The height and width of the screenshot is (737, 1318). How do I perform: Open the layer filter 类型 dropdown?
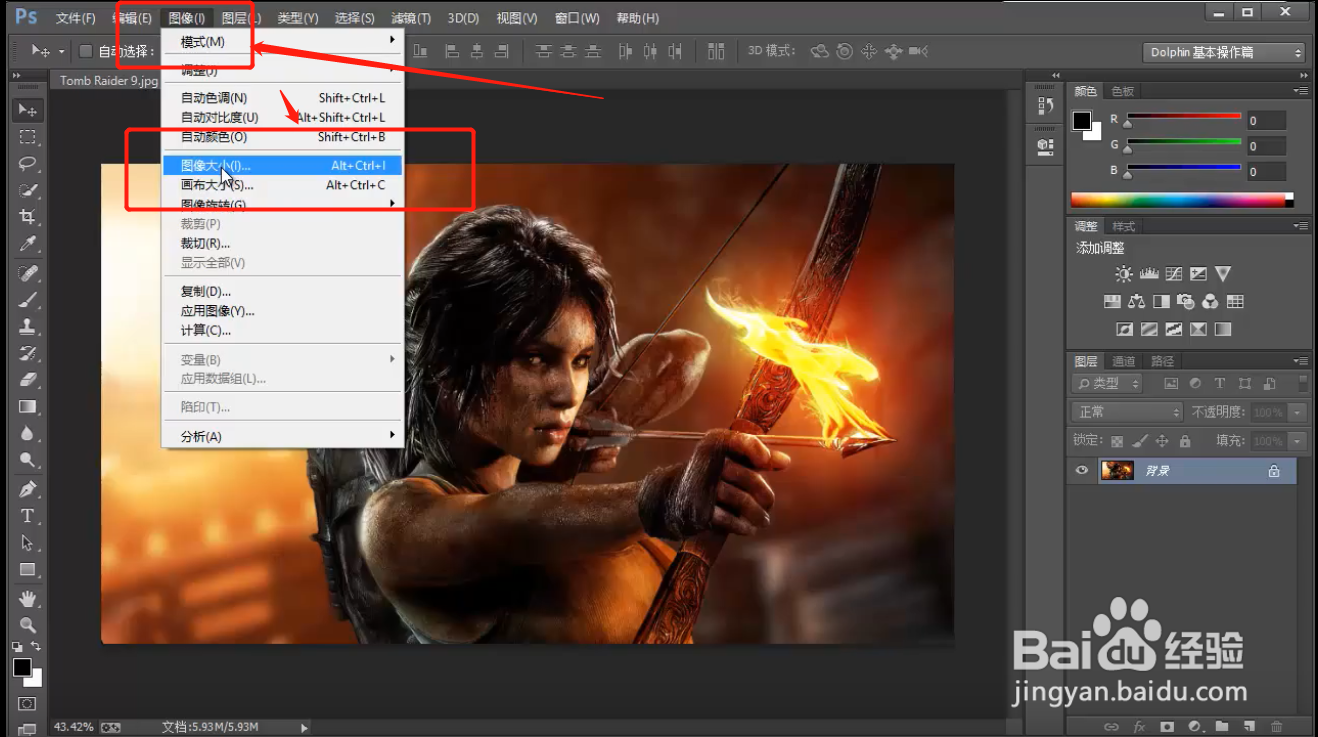(x=1107, y=383)
